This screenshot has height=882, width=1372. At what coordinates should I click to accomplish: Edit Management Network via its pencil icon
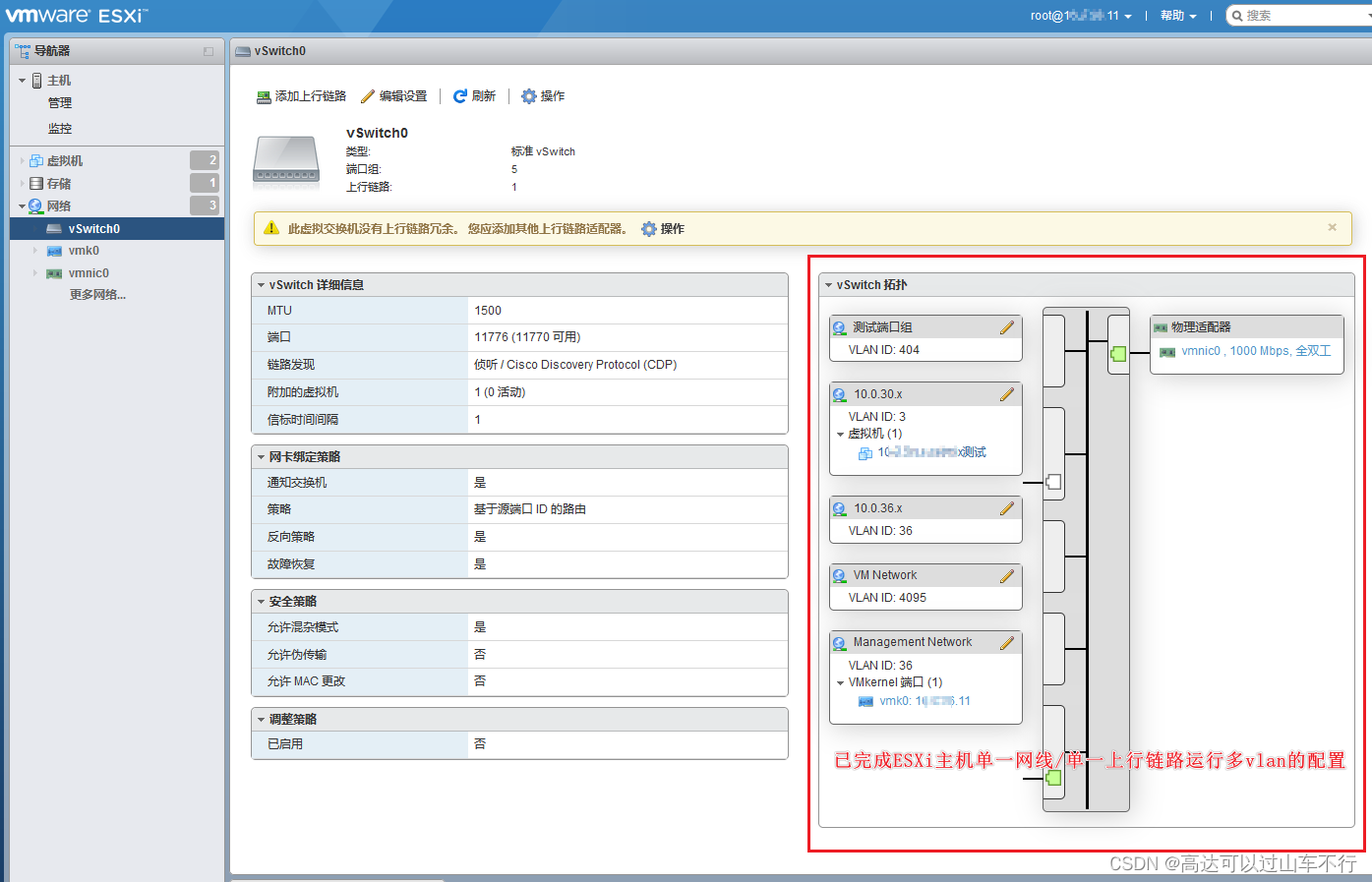1006,641
